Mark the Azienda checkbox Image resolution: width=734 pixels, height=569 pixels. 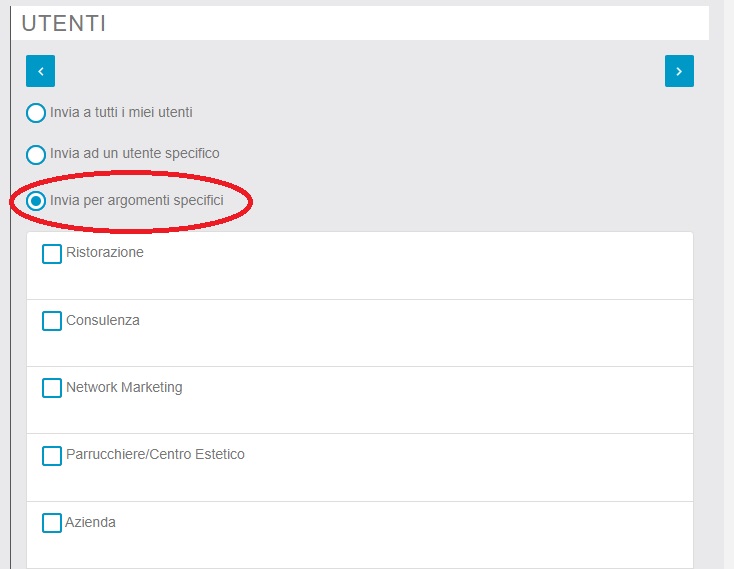[52, 523]
